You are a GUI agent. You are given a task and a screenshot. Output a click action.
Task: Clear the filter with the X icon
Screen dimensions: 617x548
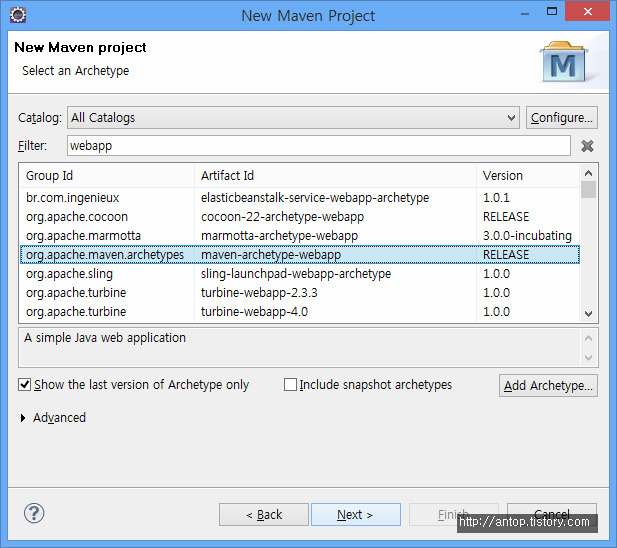point(587,146)
